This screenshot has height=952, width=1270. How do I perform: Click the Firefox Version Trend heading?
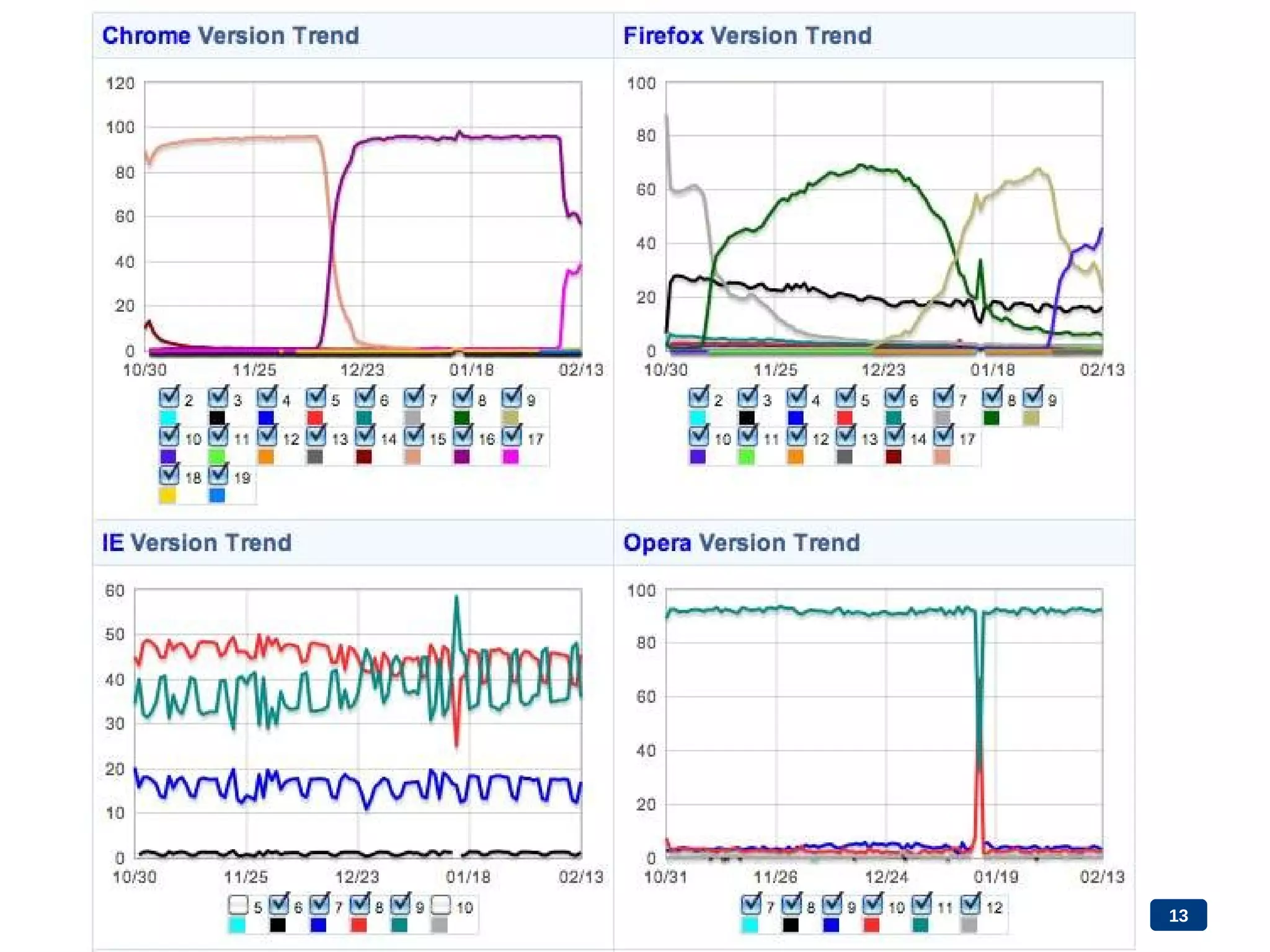[x=747, y=36]
